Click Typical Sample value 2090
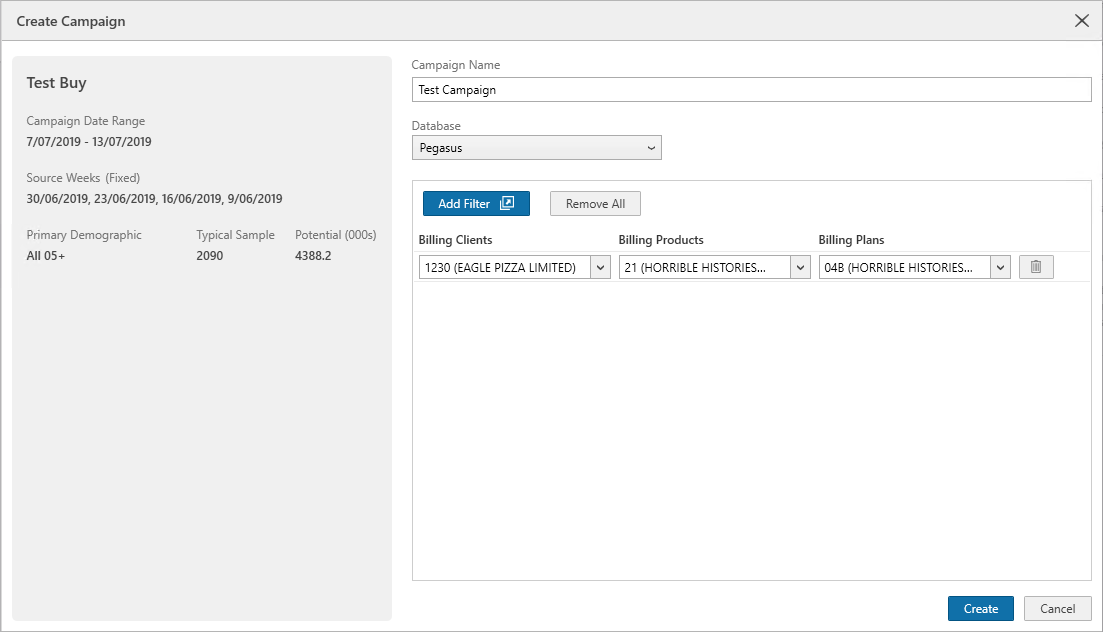 pyautogui.click(x=210, y=255)
